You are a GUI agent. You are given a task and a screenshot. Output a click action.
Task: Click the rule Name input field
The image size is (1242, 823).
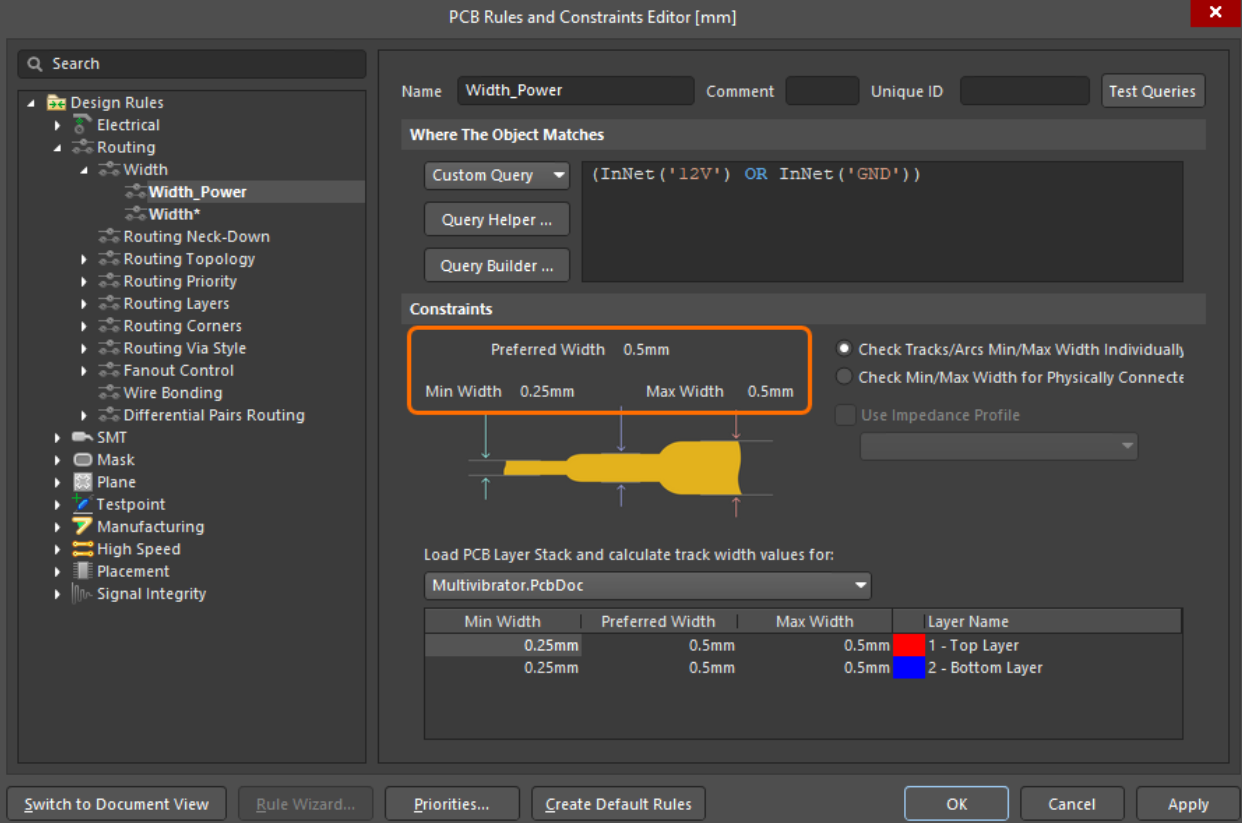point(575,91)
